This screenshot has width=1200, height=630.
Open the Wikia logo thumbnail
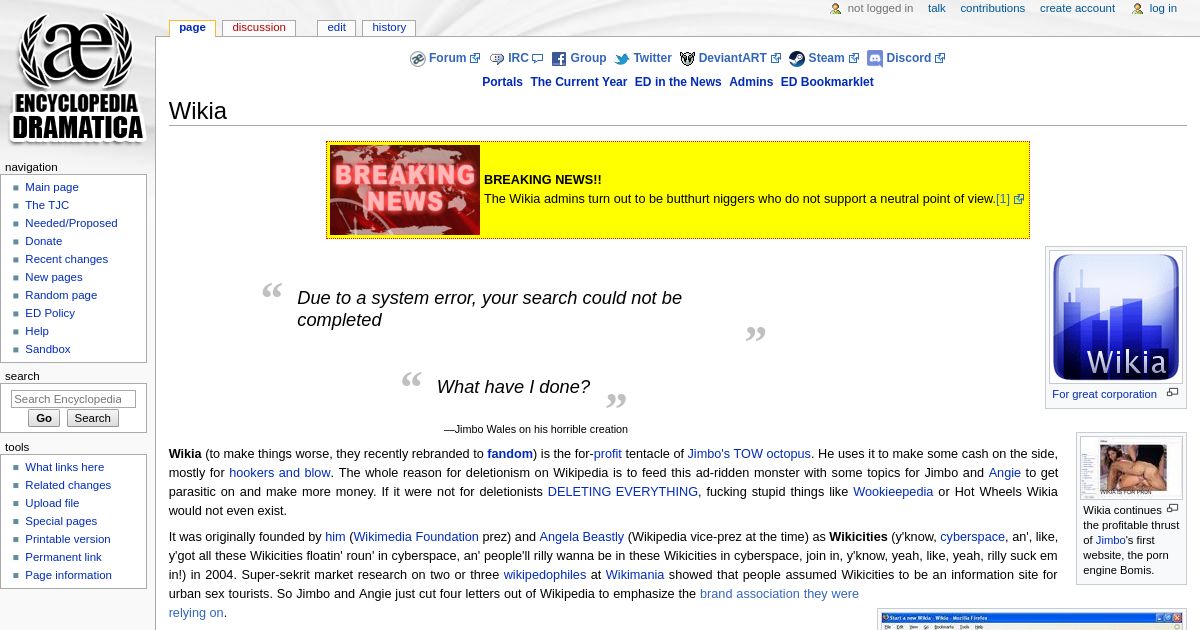pos(1116,317)
